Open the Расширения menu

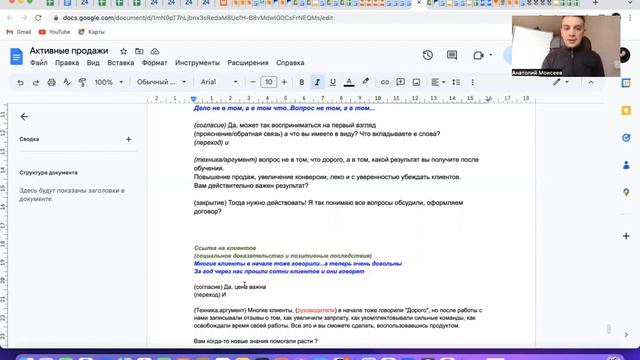(x=248, y=63)
